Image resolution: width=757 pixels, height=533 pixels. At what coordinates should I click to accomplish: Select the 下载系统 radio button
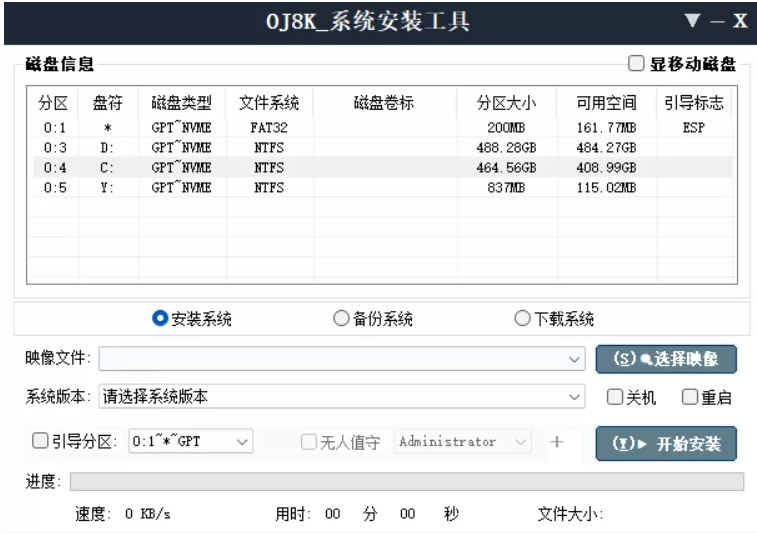522,318
